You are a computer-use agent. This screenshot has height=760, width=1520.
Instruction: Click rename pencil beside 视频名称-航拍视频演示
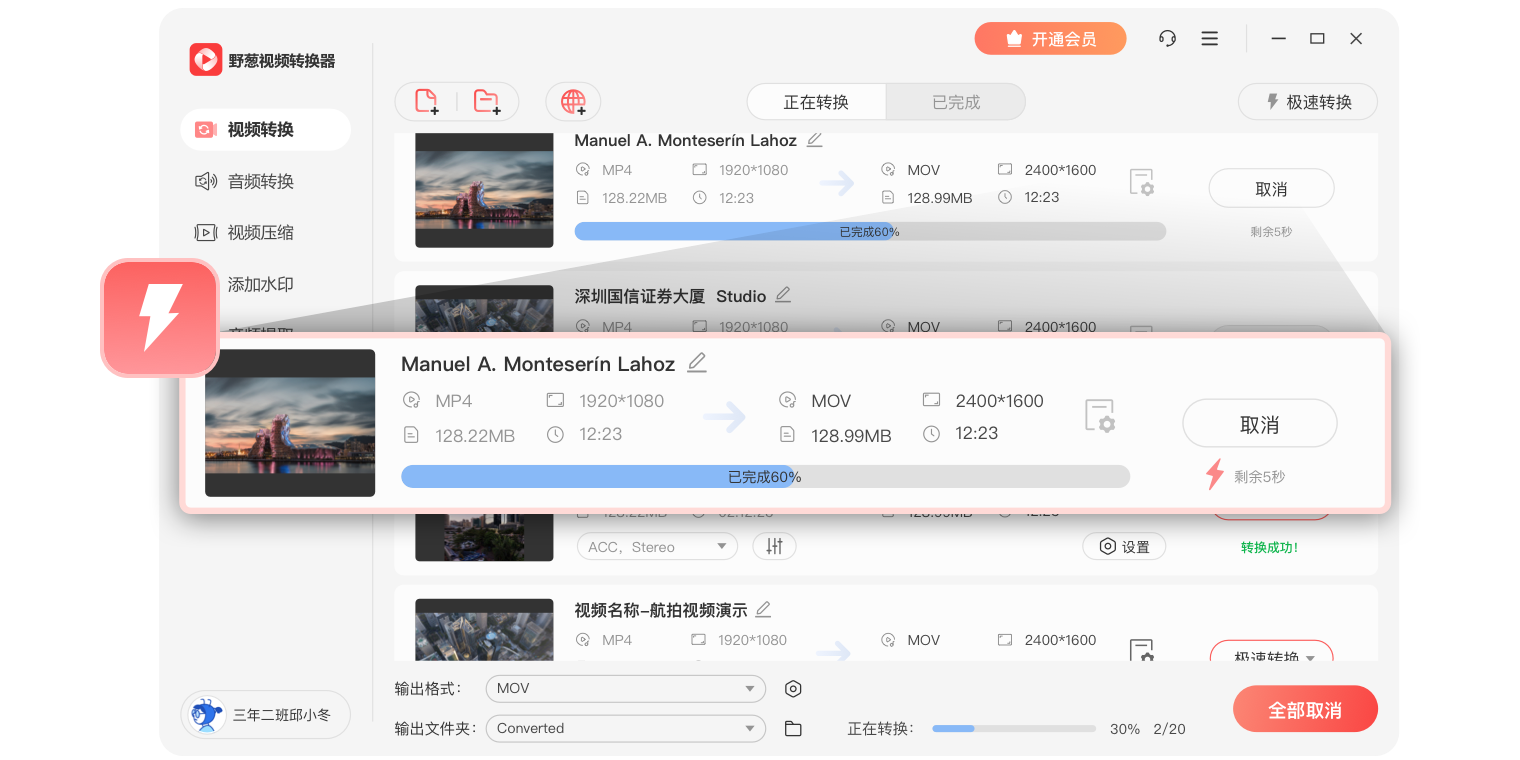[763, 609]
